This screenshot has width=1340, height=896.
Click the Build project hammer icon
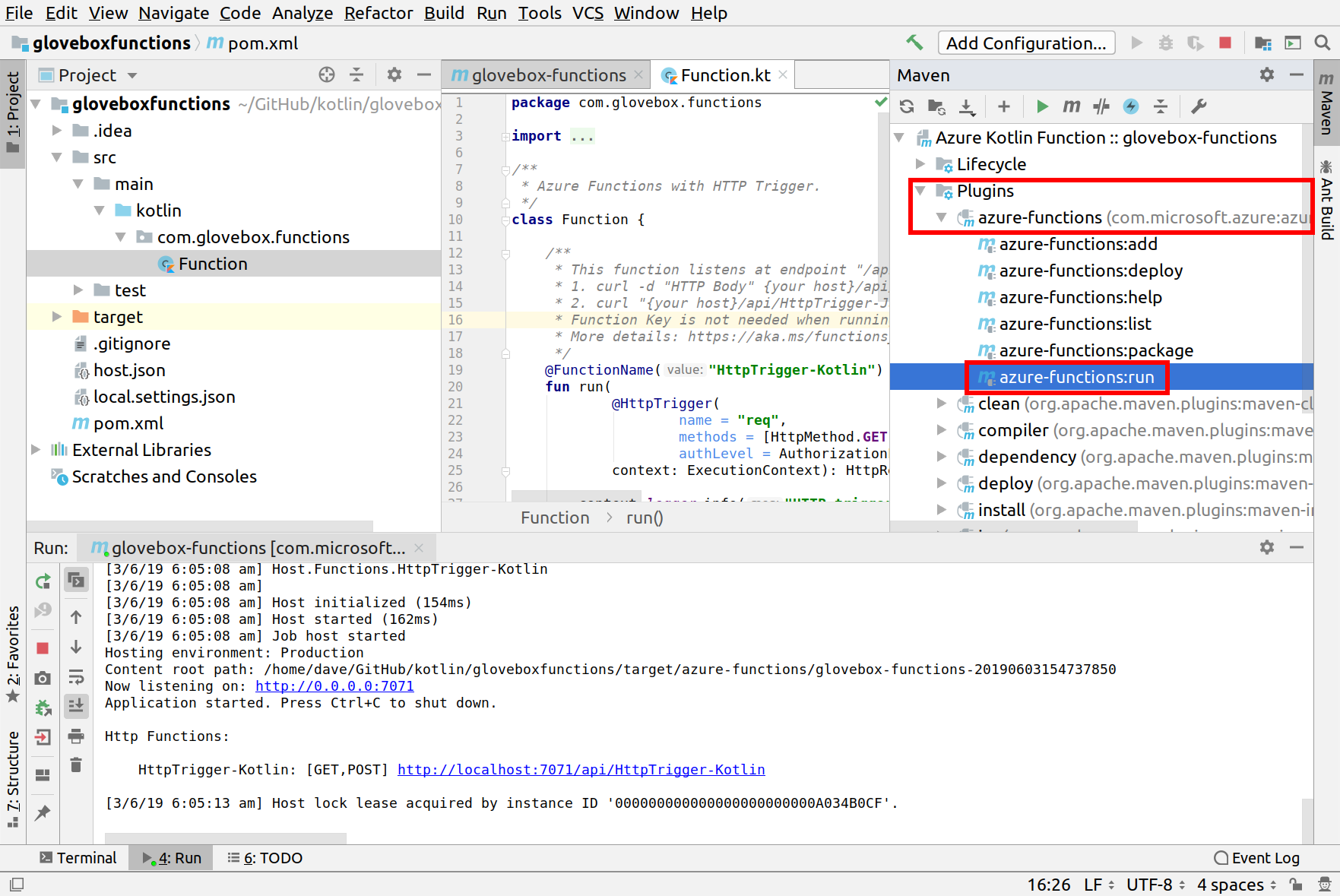coord(914,43)
